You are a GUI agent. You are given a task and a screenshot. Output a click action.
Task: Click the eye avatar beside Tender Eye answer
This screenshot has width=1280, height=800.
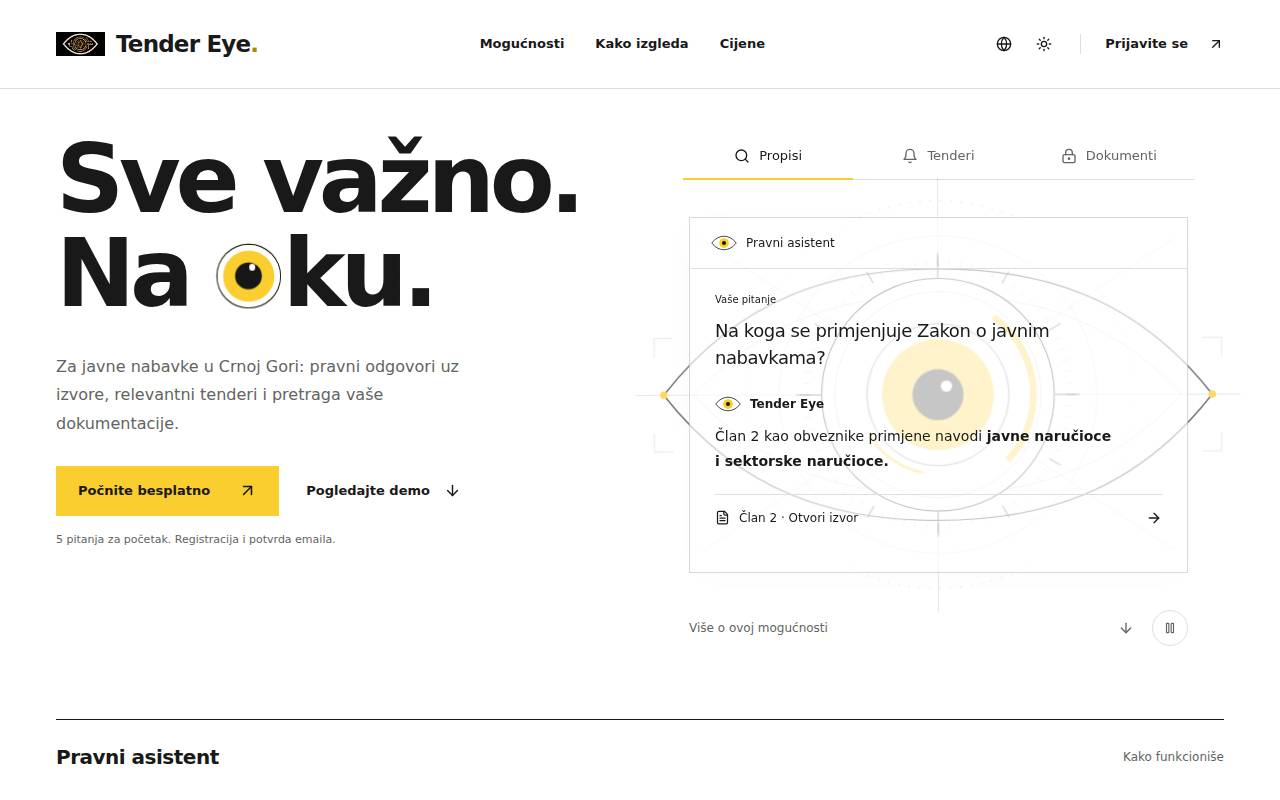click(728, 404)
